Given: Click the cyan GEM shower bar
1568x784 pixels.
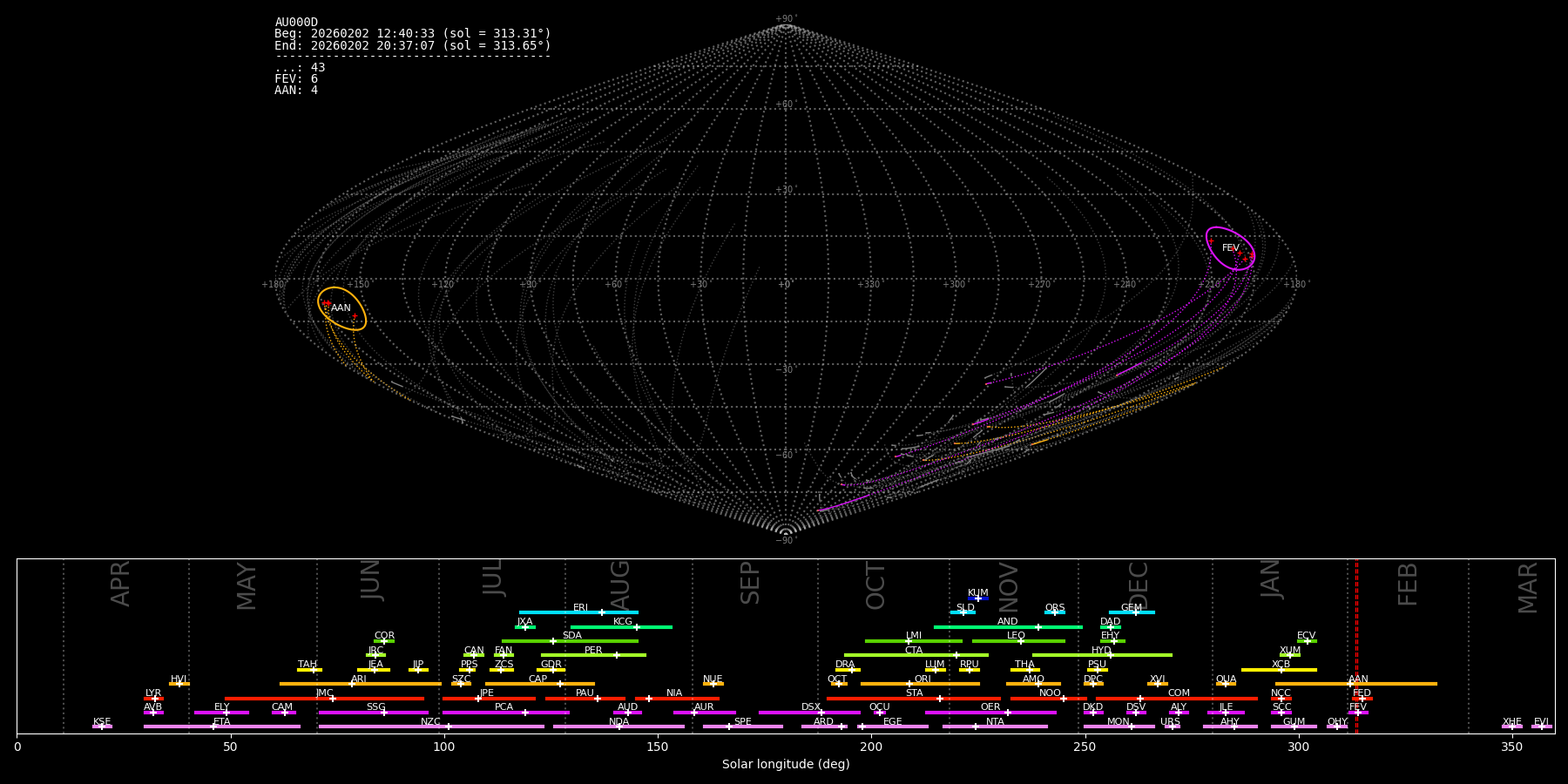Looking at the screenshot, I should 1132,612.
